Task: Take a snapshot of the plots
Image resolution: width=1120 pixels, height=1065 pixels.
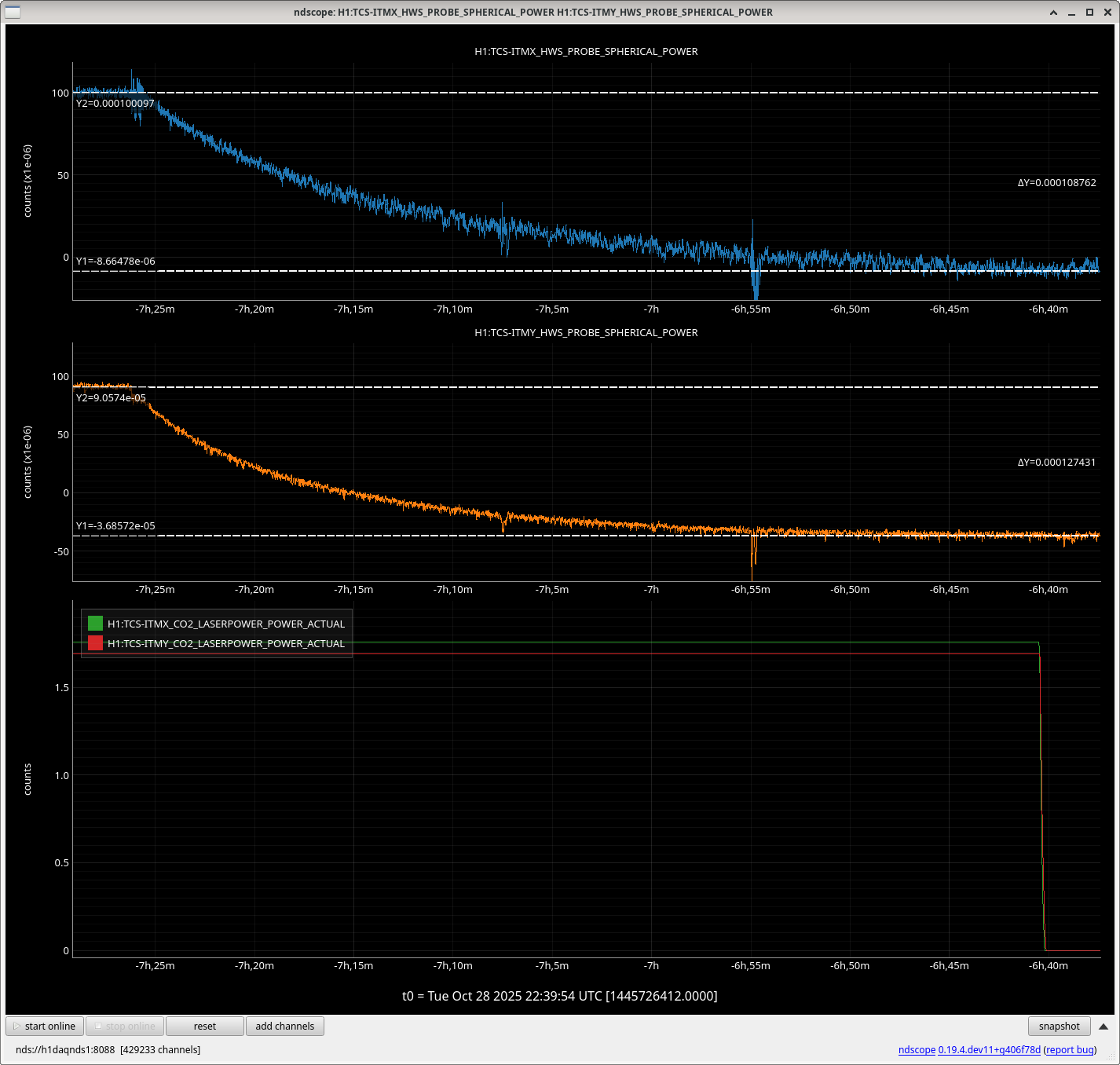Action: click(x=1059, y=1026)
